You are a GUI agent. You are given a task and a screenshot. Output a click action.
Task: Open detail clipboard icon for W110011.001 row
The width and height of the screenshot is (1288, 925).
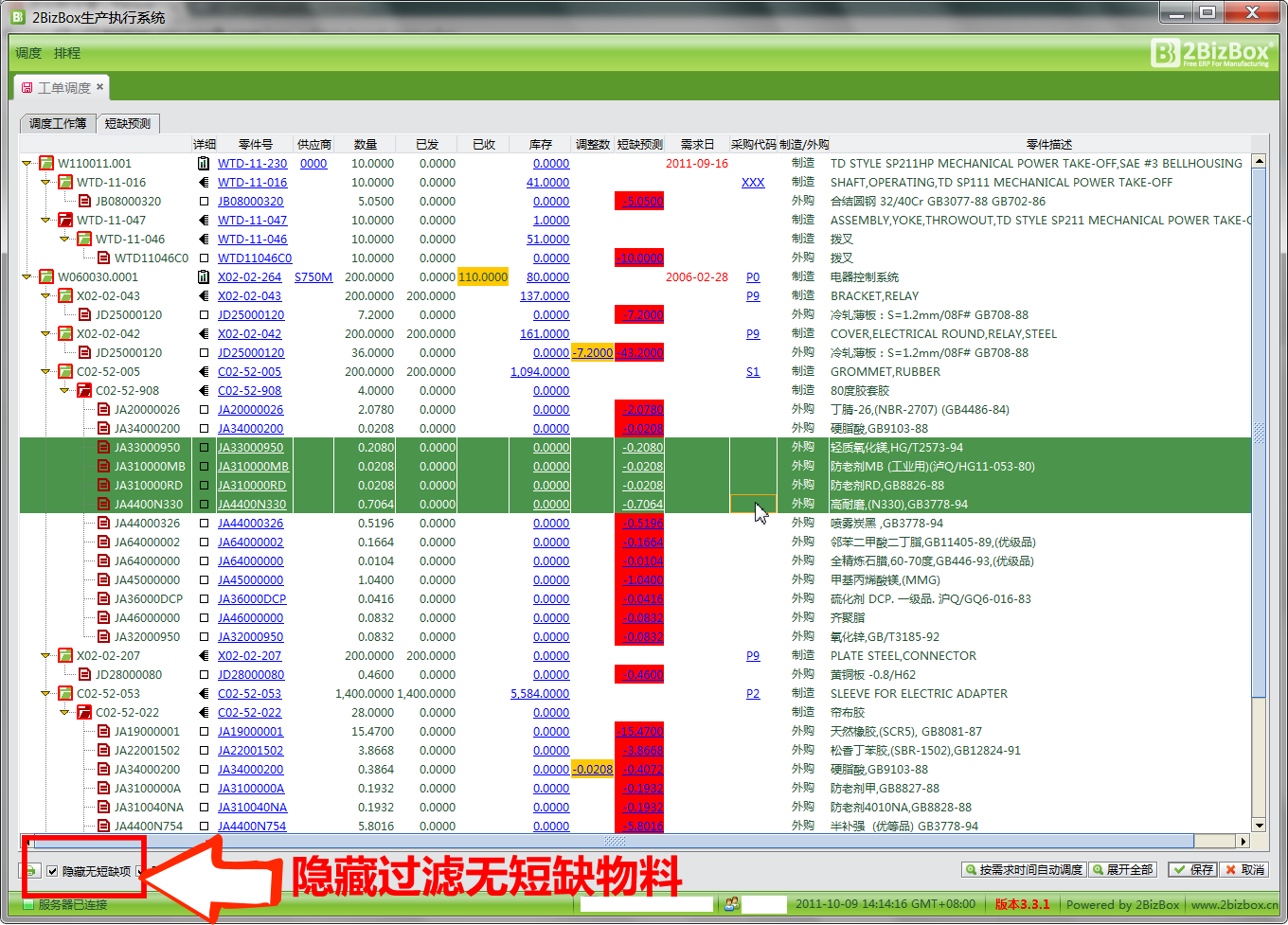[204, 163]
